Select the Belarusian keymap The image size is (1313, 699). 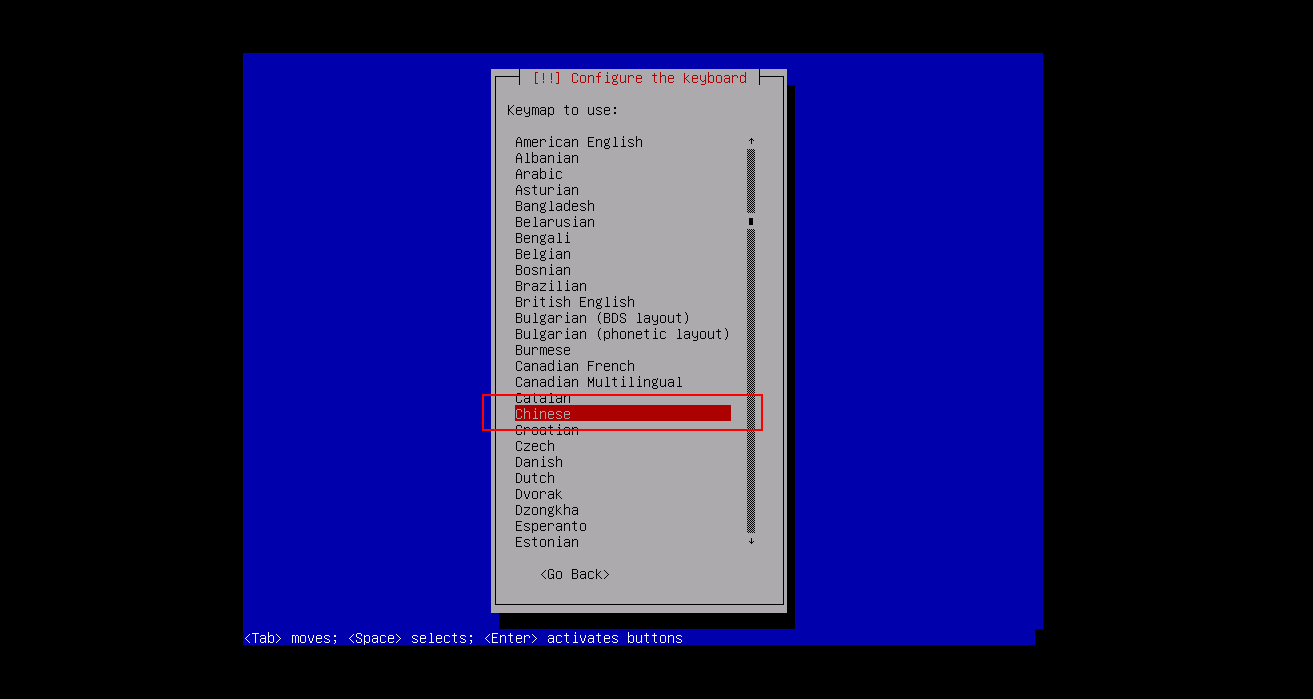pos(555,222)
